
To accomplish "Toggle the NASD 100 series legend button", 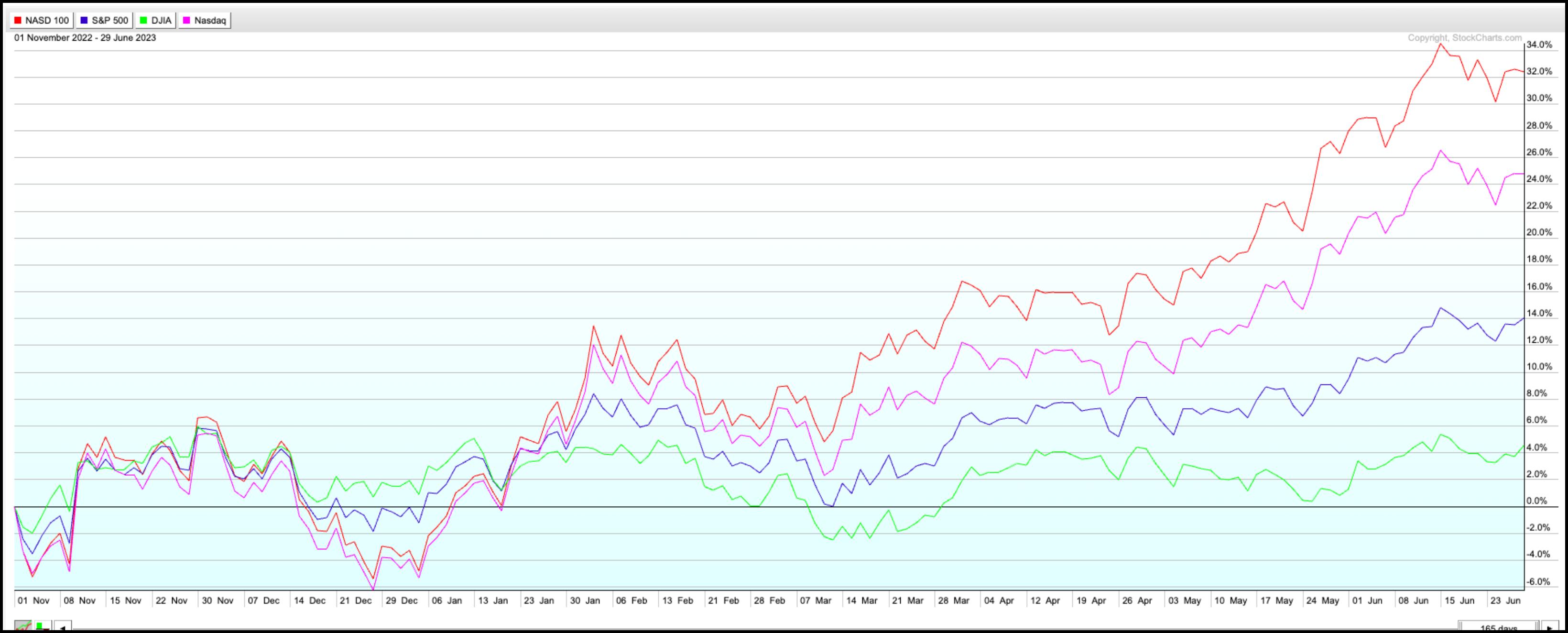I will [x=41, y=21].
